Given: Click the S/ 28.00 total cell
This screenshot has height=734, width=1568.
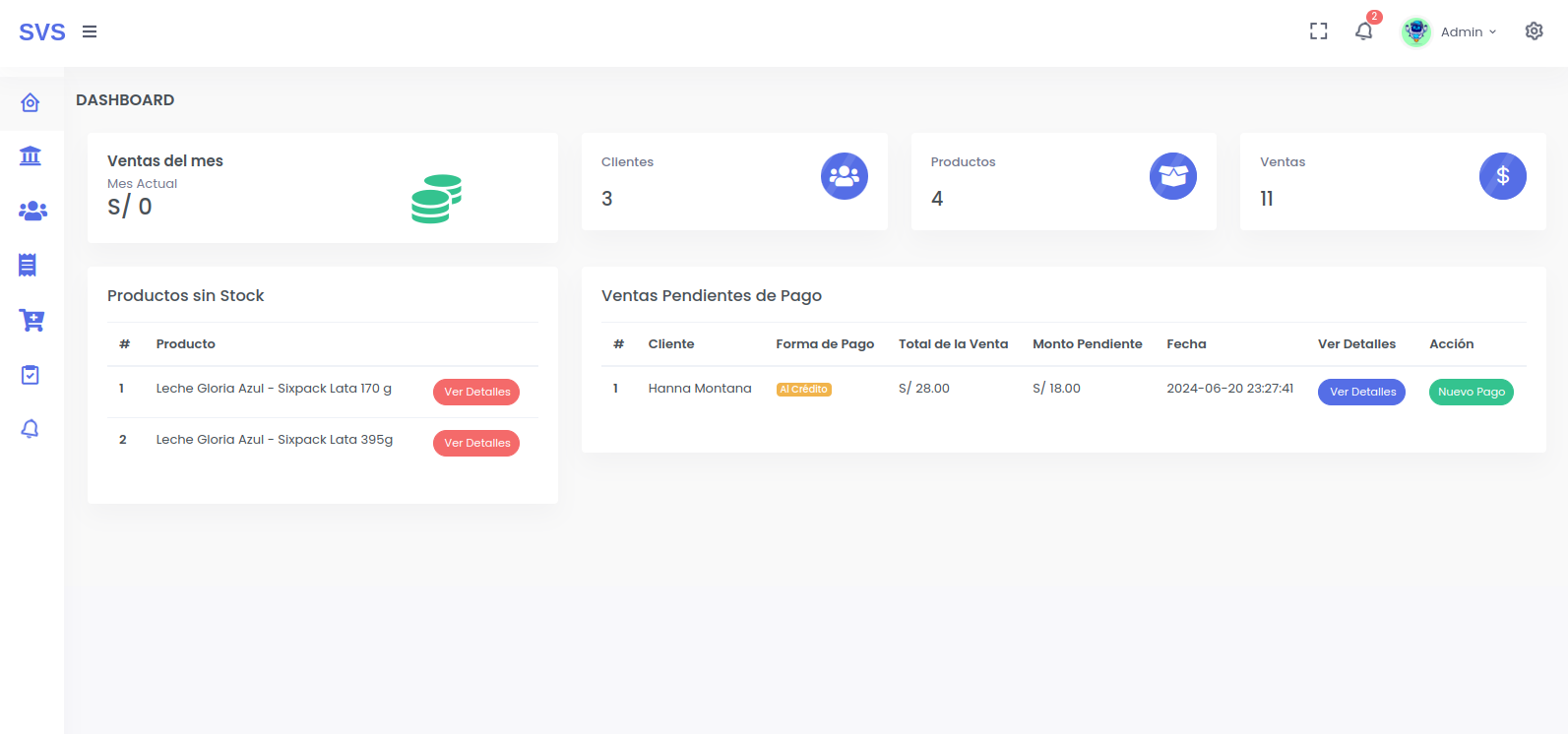Looking at the screenshot, I should pyautogui.click(x=924, y=389).
